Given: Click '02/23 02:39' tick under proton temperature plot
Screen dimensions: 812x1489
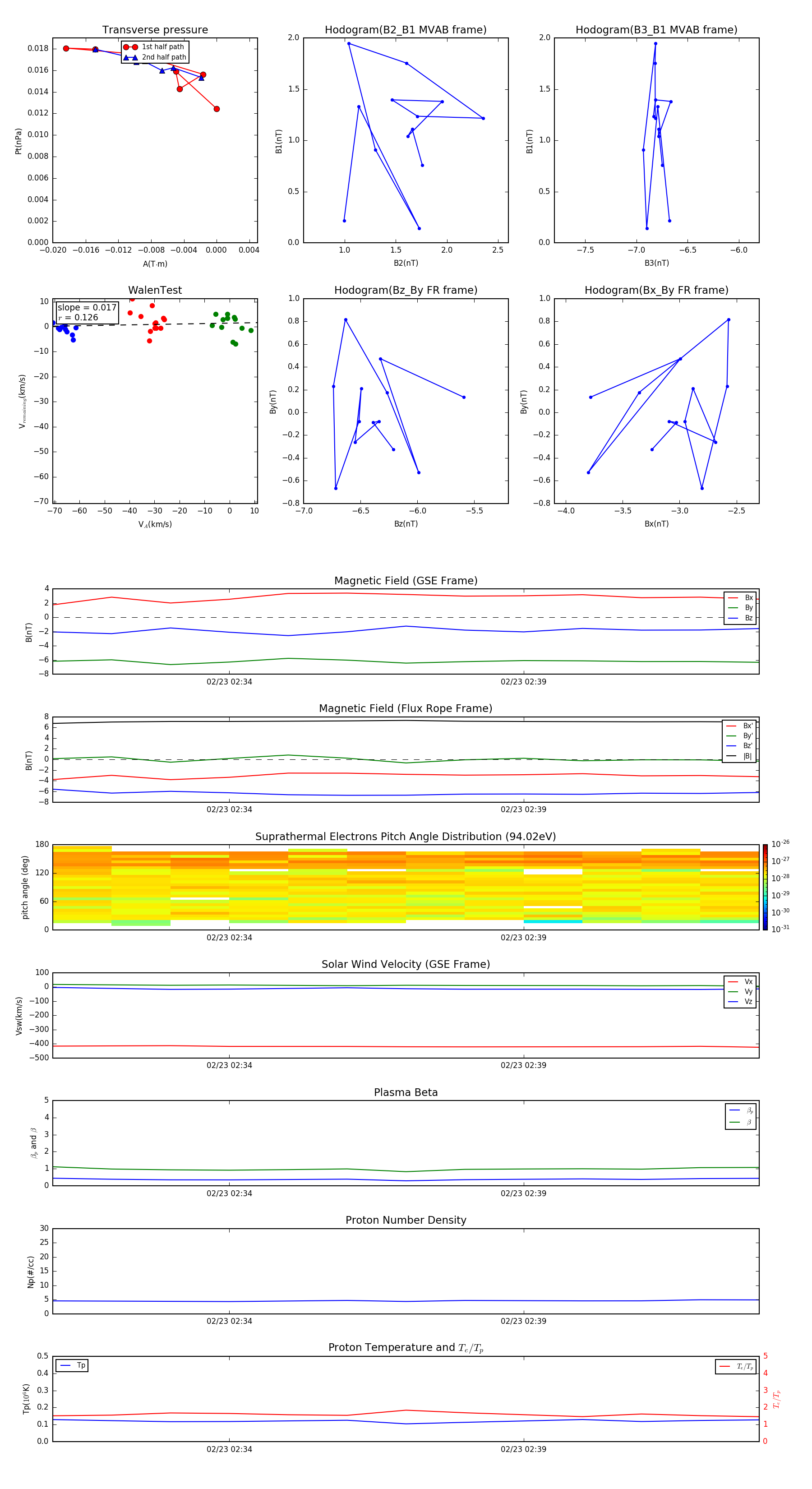Looking at the screenshot, I should click(524, 1449).
